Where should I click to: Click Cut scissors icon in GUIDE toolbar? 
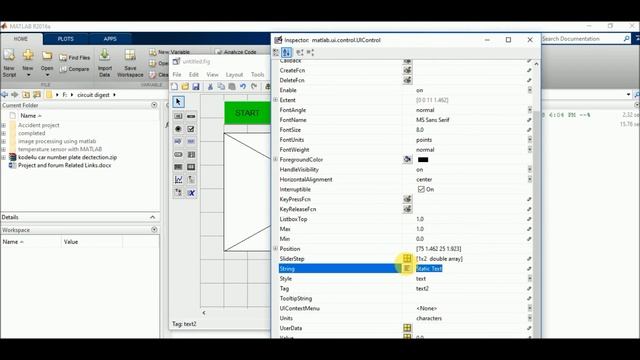(x=210, y=87)
